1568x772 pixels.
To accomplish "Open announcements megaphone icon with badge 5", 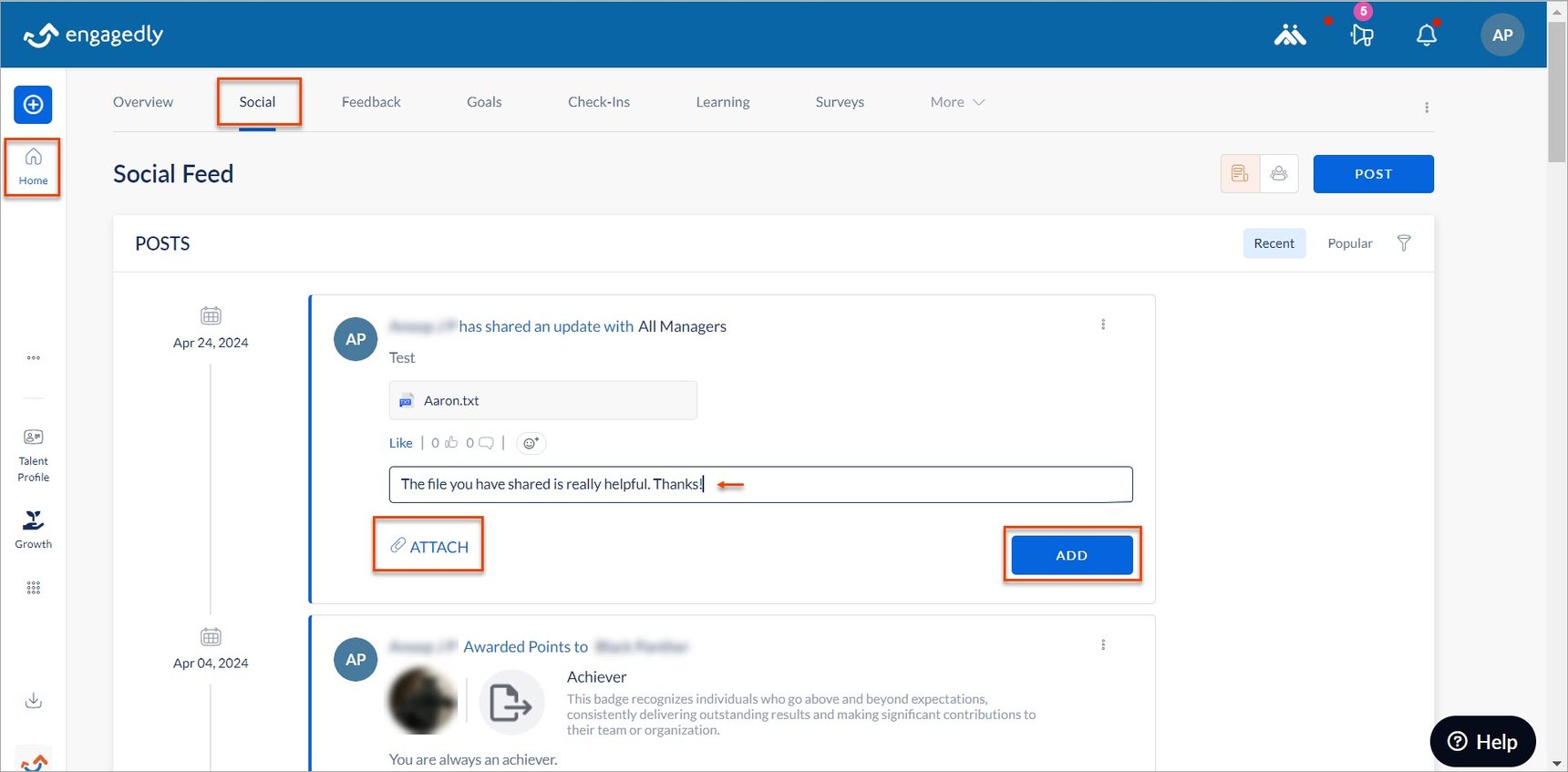I will click(x=1362, y=35).
